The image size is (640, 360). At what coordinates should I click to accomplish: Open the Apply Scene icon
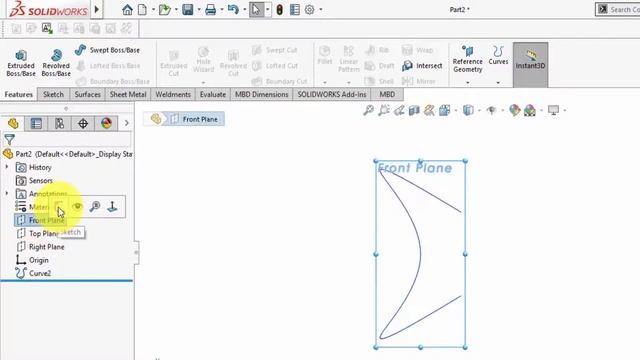[530, 110]
